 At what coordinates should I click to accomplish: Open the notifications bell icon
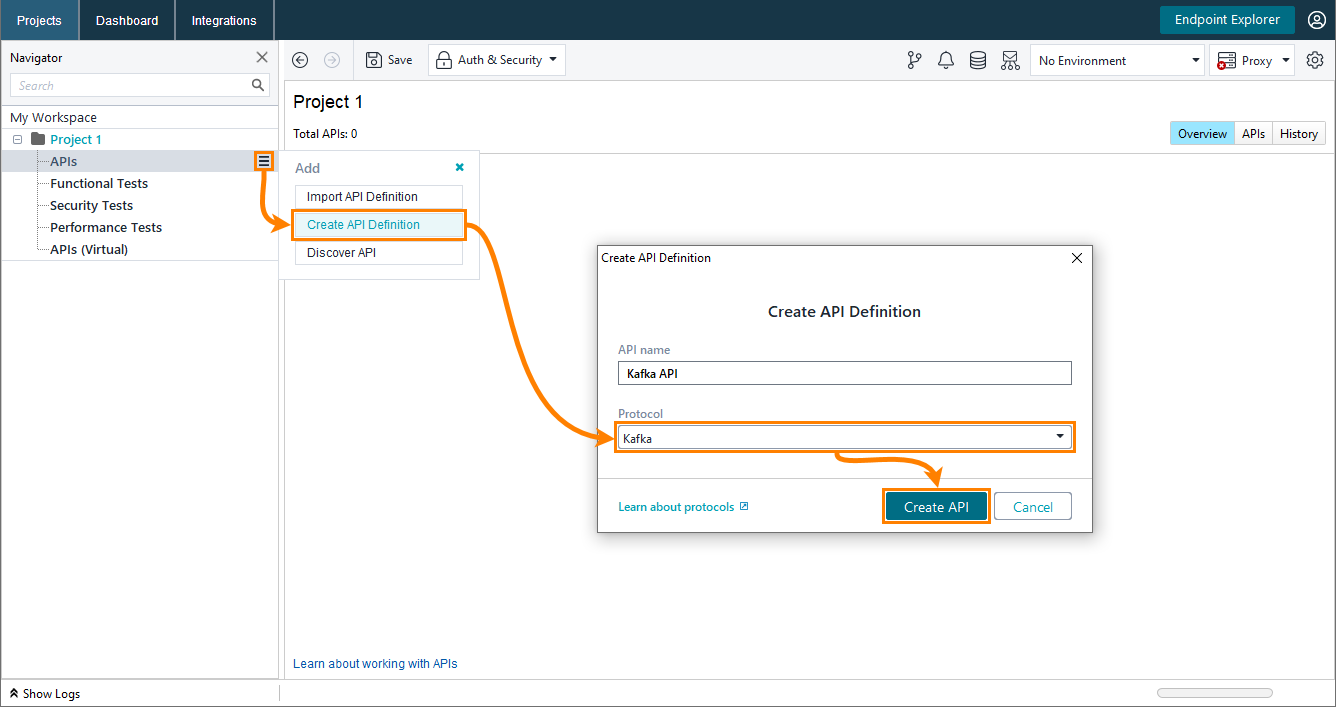945,60
